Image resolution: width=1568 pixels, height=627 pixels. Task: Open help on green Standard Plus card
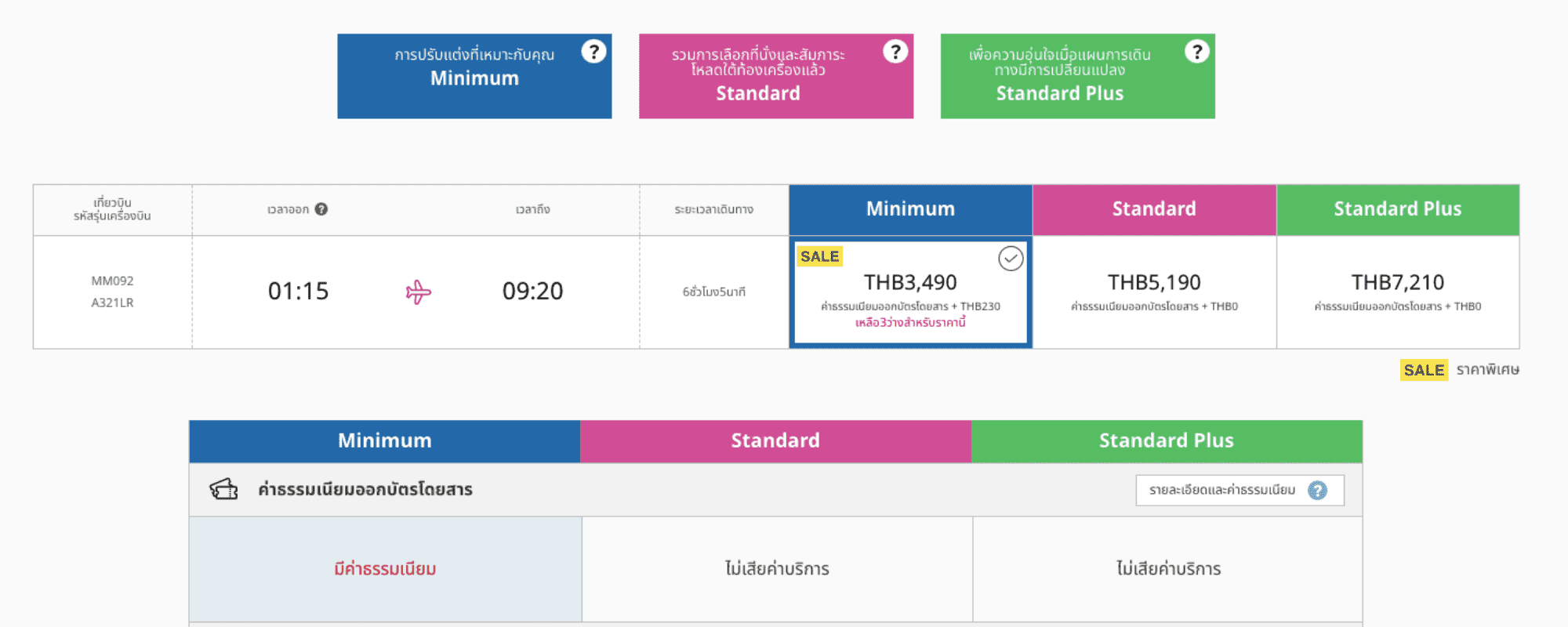(x=1196, y=52)
